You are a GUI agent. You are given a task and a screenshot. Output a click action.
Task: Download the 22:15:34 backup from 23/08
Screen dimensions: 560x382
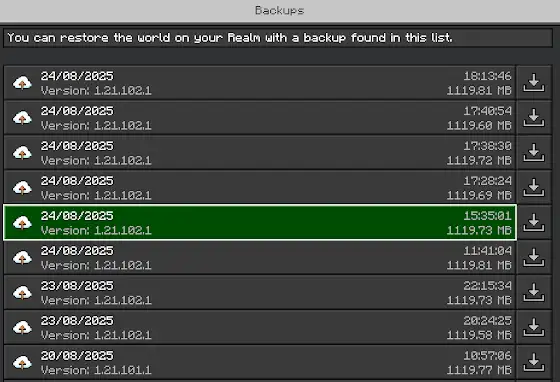[534, 292]
